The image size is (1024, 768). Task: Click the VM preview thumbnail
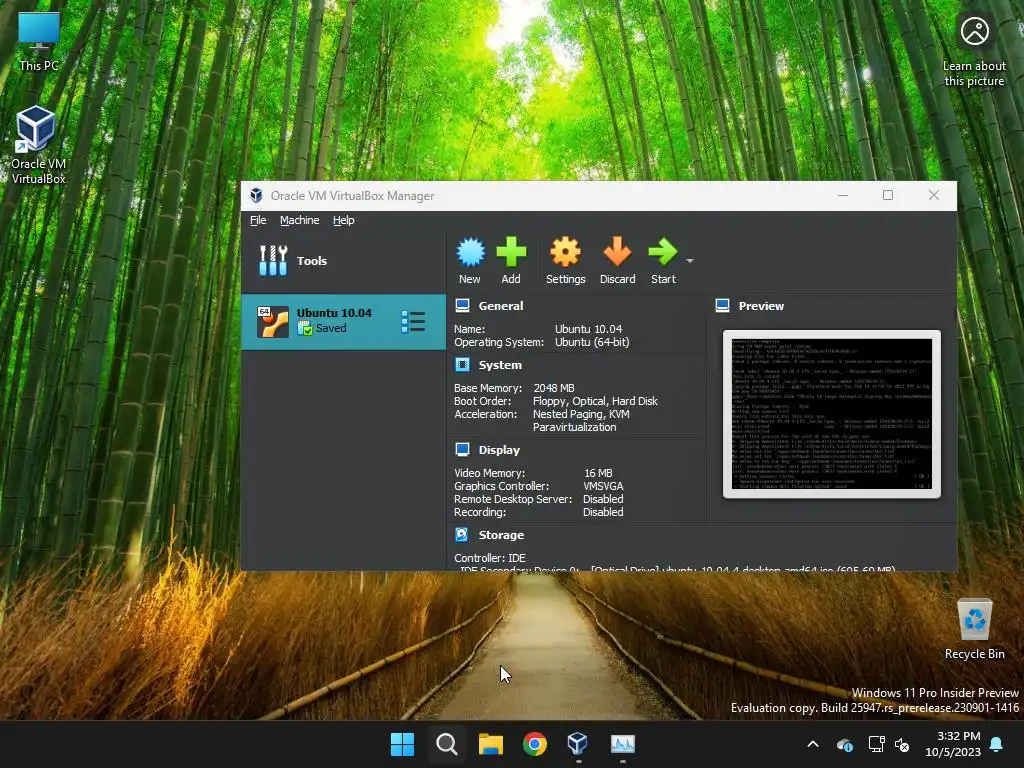click(831, 414)
